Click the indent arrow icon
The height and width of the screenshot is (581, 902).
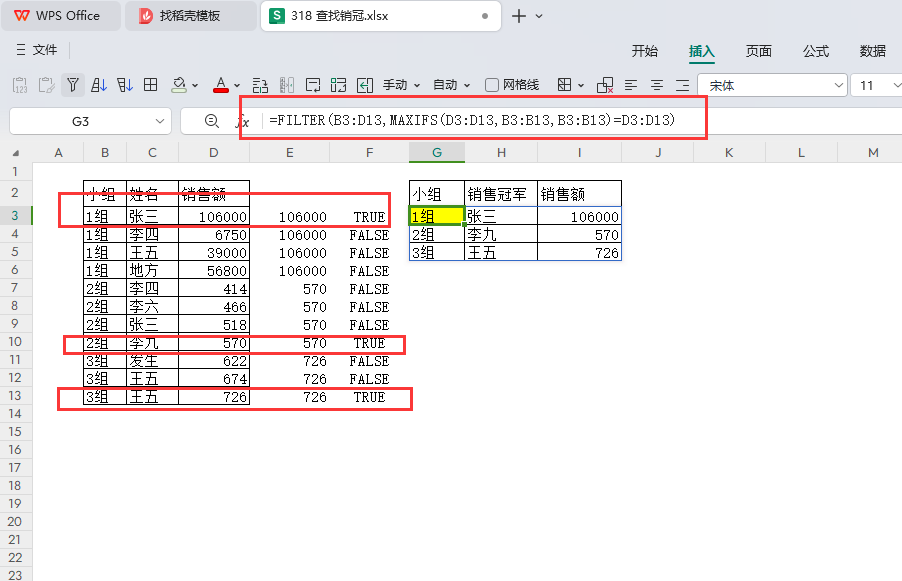pos(365,85)
